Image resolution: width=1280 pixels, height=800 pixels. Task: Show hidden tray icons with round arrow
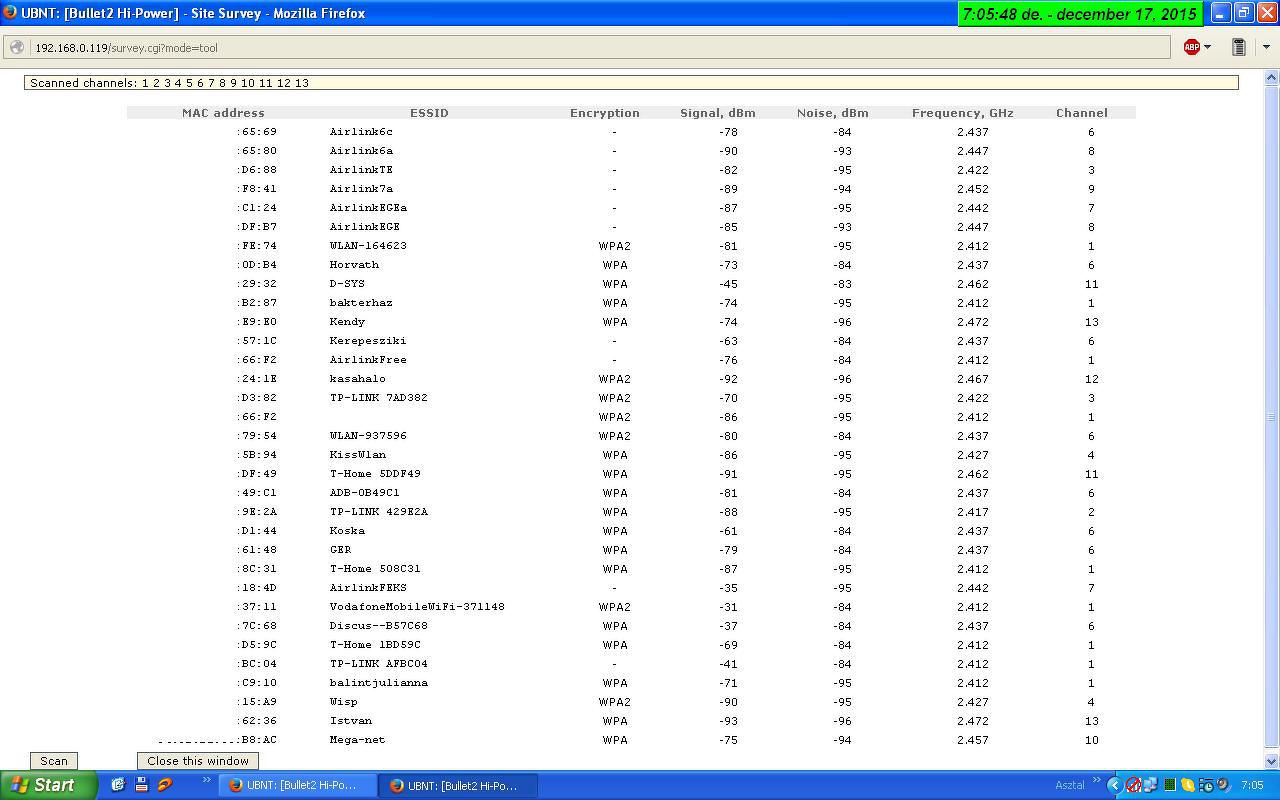tap(1115, 785)
